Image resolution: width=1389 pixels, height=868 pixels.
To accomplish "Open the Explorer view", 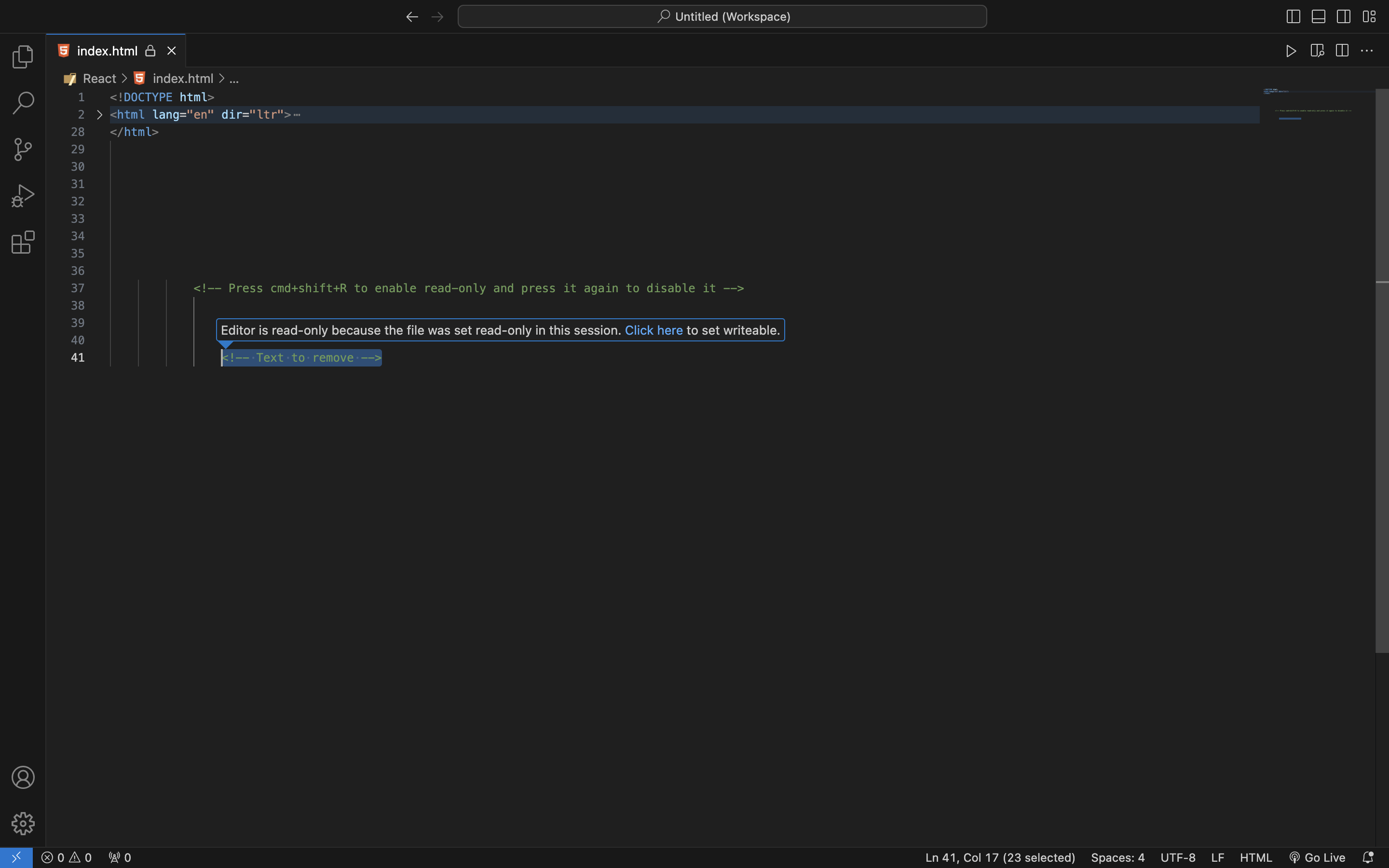I will tap(23, 57).
